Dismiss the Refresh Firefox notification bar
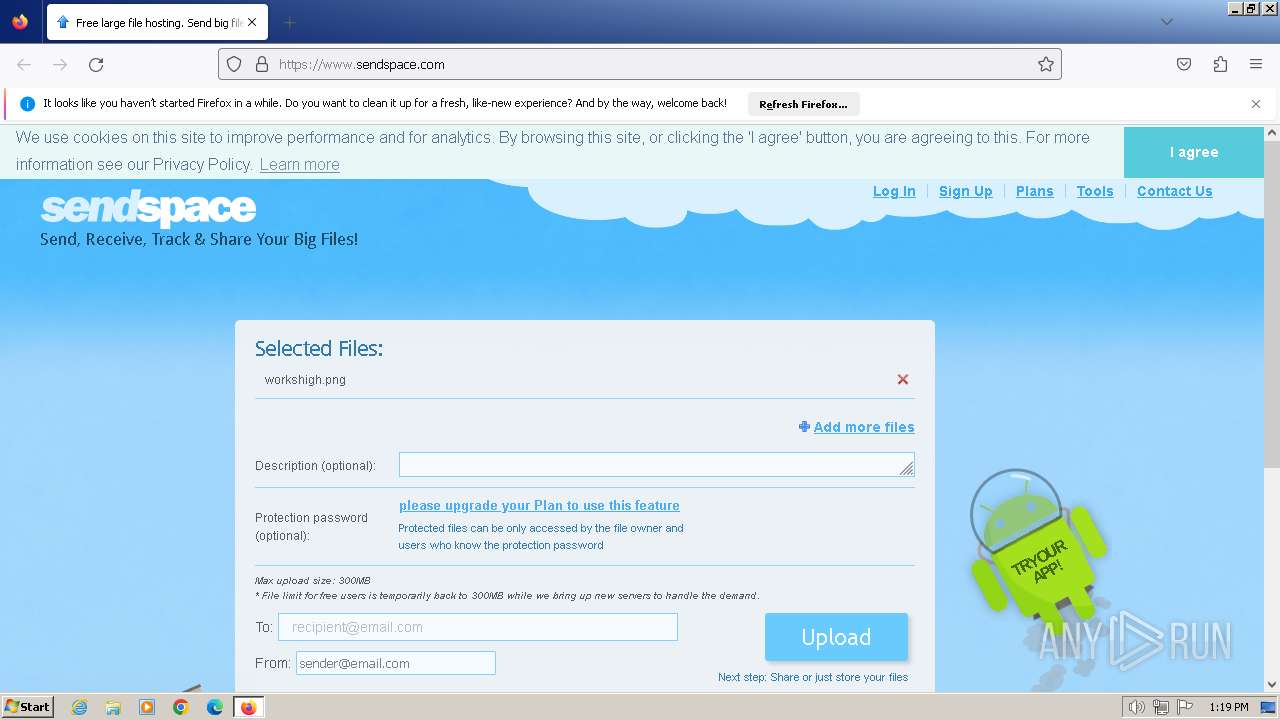The height and width of the screenshot is (720, 1280). [x=1256, y=104]
